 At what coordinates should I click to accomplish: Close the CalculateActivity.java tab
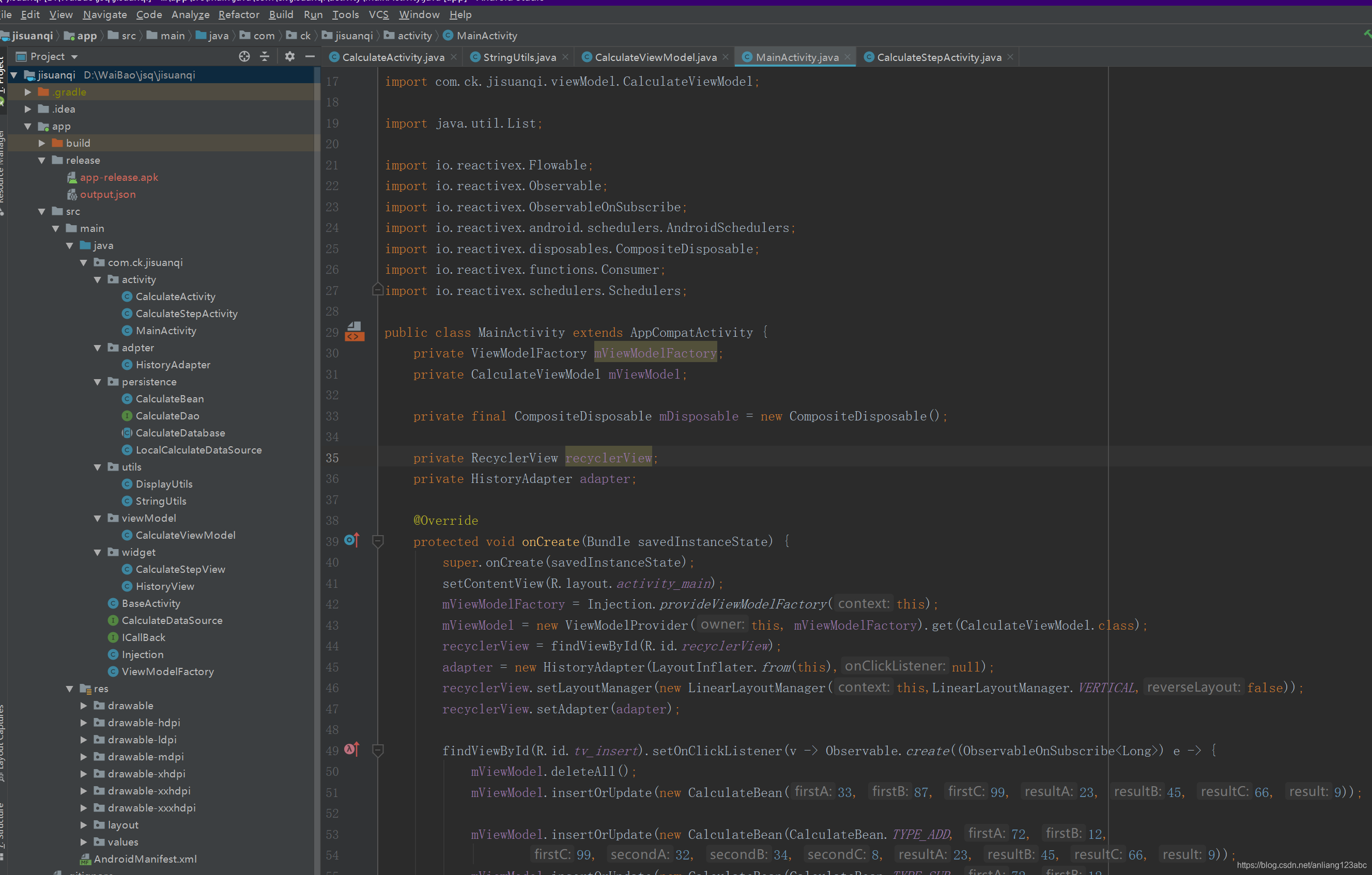click(454, 57)
